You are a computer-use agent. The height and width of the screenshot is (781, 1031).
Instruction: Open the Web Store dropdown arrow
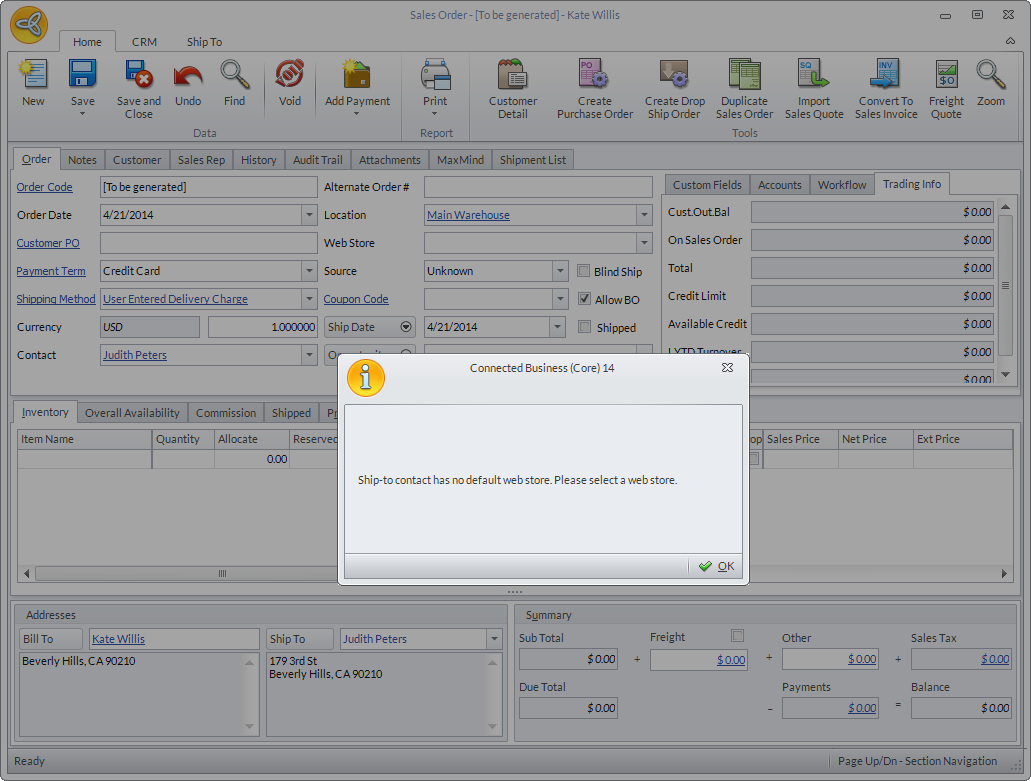tap(644, 243)
